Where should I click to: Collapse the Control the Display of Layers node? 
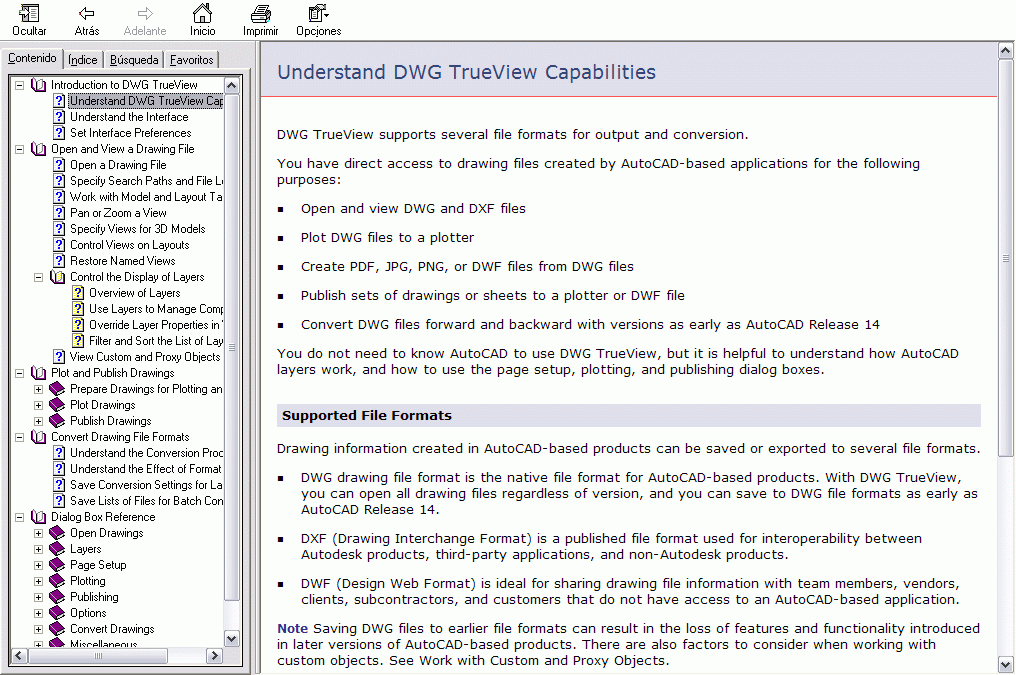point(38,277)
